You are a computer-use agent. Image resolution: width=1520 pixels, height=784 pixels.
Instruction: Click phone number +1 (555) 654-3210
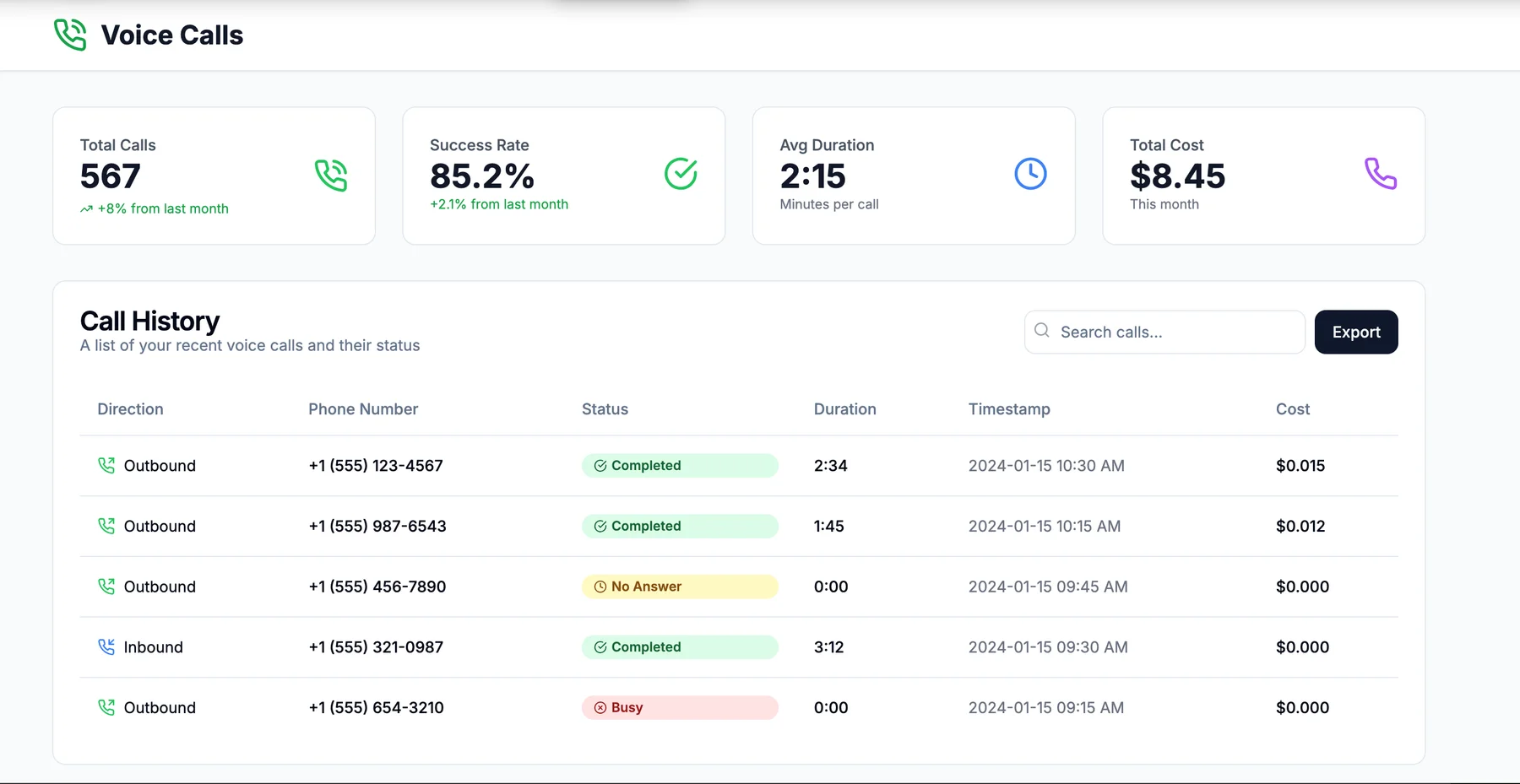tap(376, 708)
